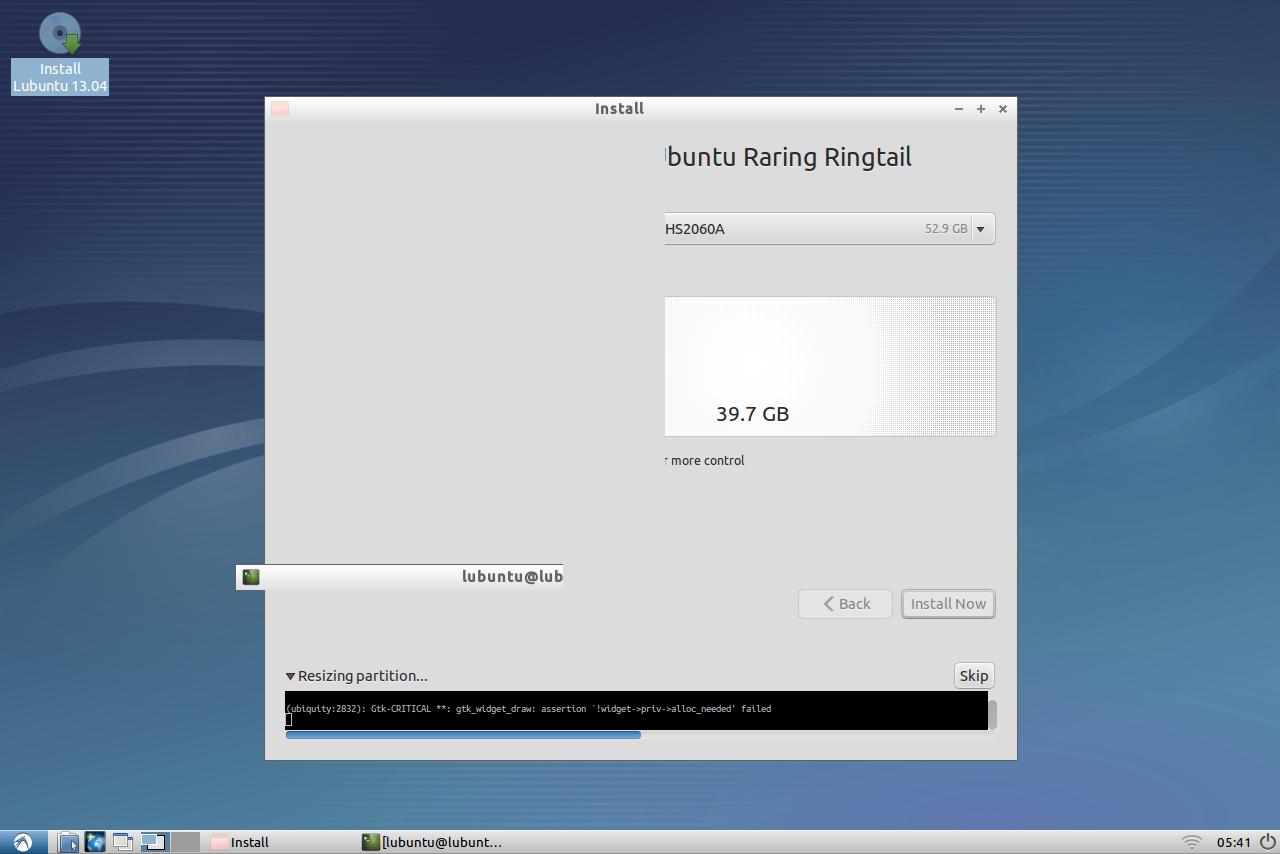This screenshot has width=1280, height=854.
Task: Click the power/logout icon in the panel
Action: (x=1267, y=842)
